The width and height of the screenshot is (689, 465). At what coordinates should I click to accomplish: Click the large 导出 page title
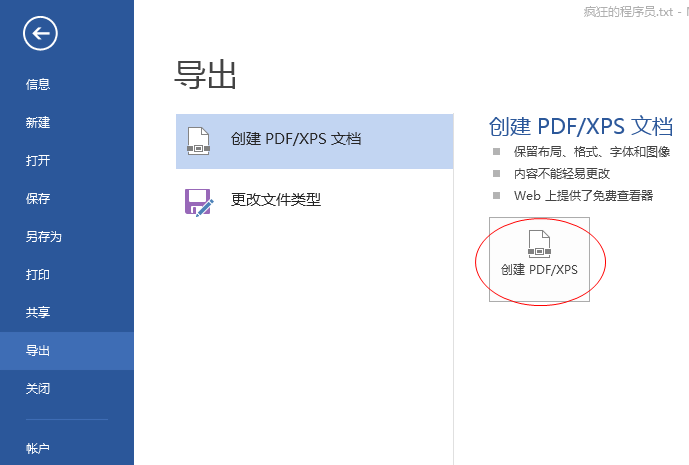pos(205,74)
